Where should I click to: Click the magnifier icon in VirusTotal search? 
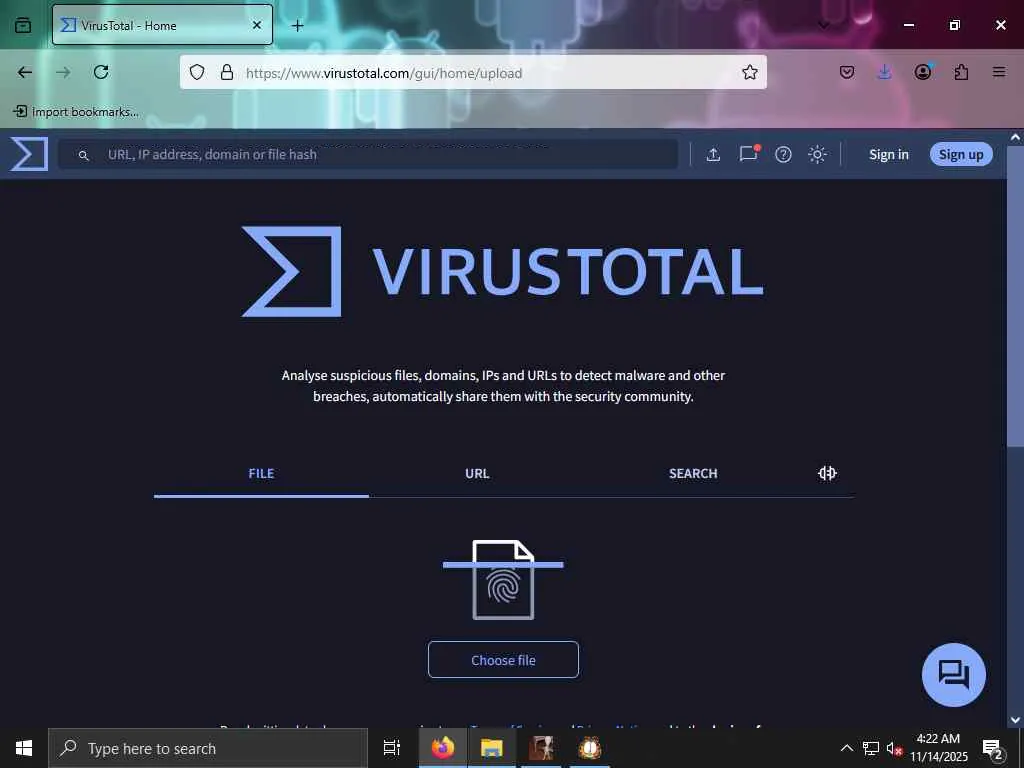[x=83, y=155]
